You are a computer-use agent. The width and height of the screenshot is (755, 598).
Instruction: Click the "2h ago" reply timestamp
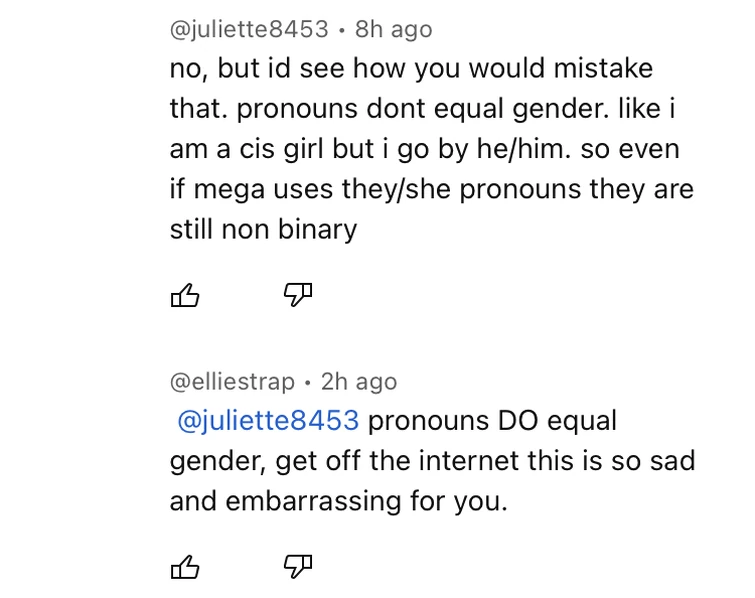point(359,382)
